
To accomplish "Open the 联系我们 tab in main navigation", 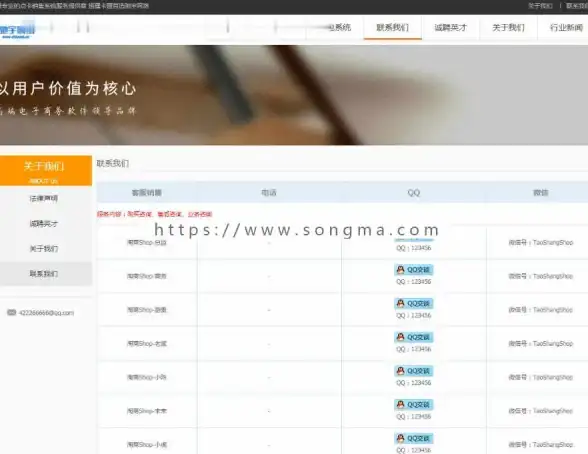I will [x=393, y=27].
